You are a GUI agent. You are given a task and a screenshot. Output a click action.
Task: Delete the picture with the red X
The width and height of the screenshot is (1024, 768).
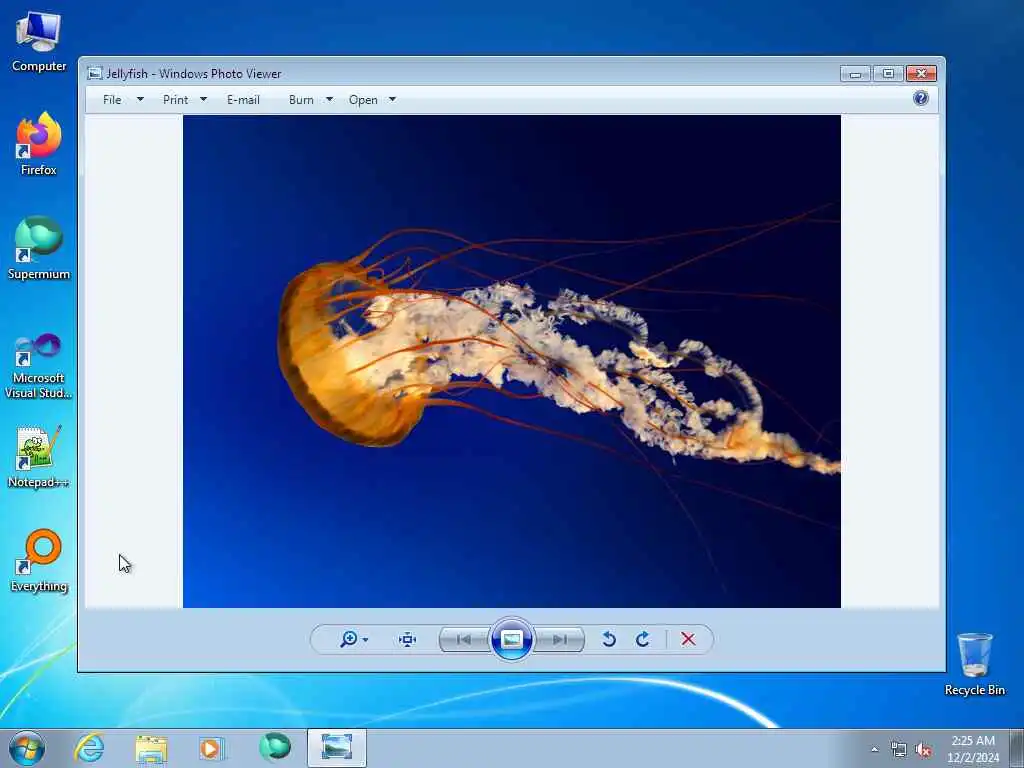(688, 639)
